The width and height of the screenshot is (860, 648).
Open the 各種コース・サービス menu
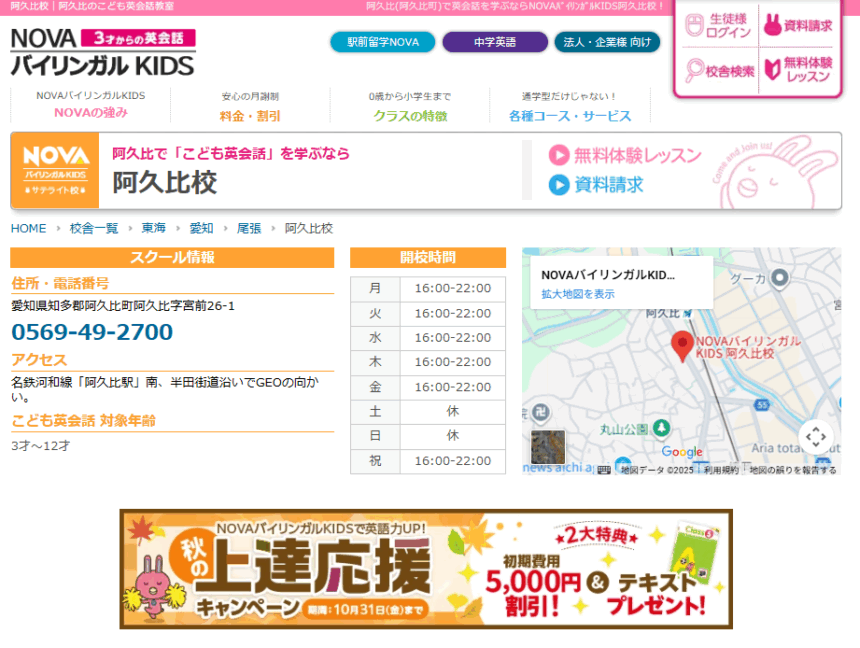(x=570, y=116)
